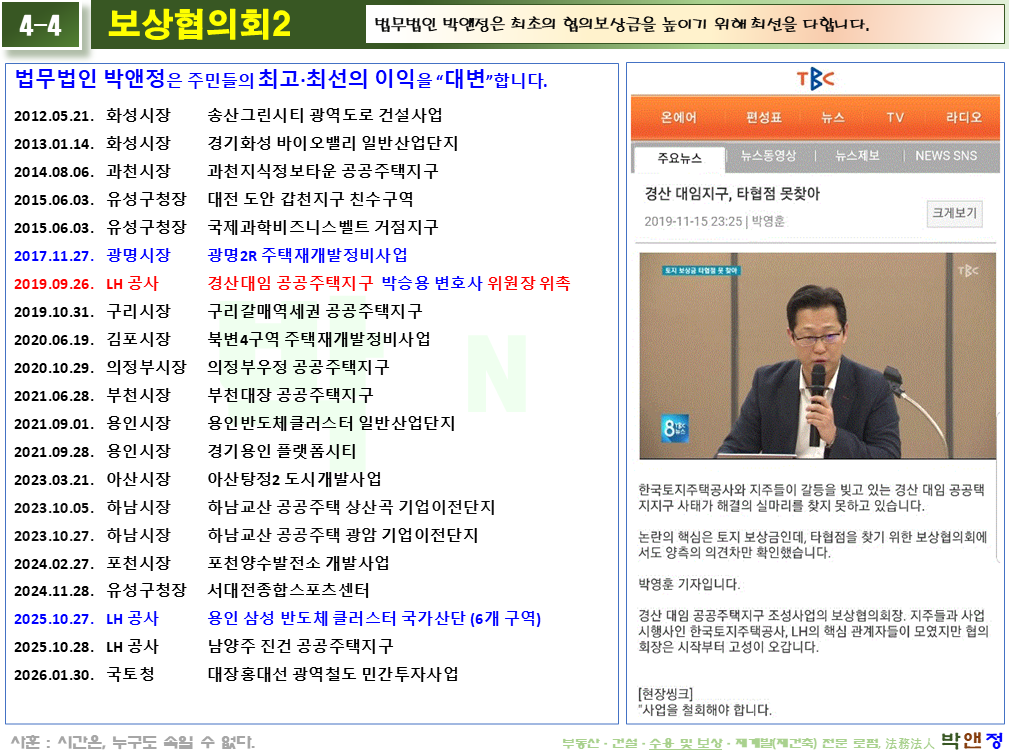The image size is (1009, 756).
Task: Open the 편성표 menu
Action: (x=764, y=117)
